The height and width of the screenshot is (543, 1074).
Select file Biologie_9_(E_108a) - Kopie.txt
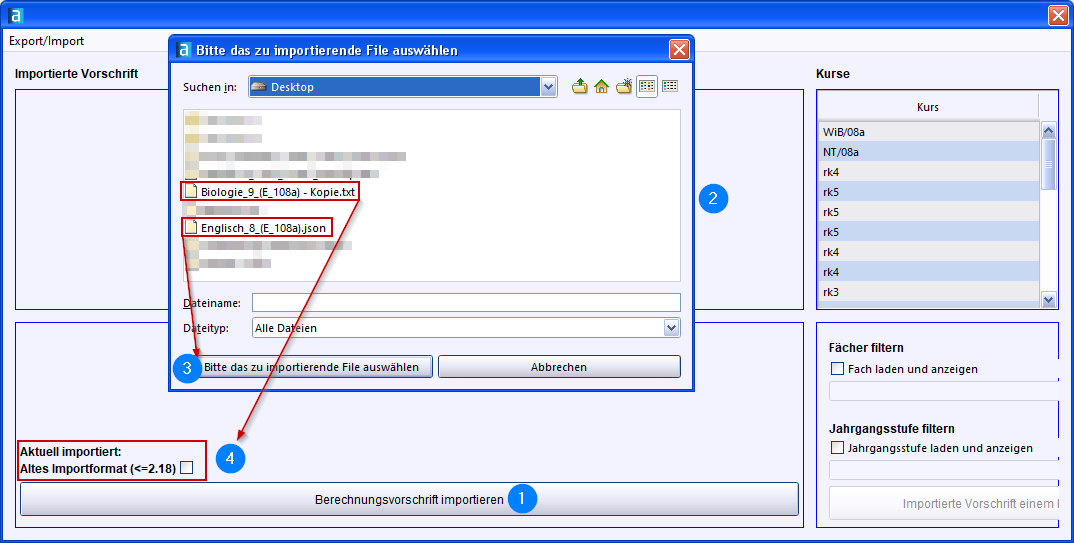(x=278, y=192)
